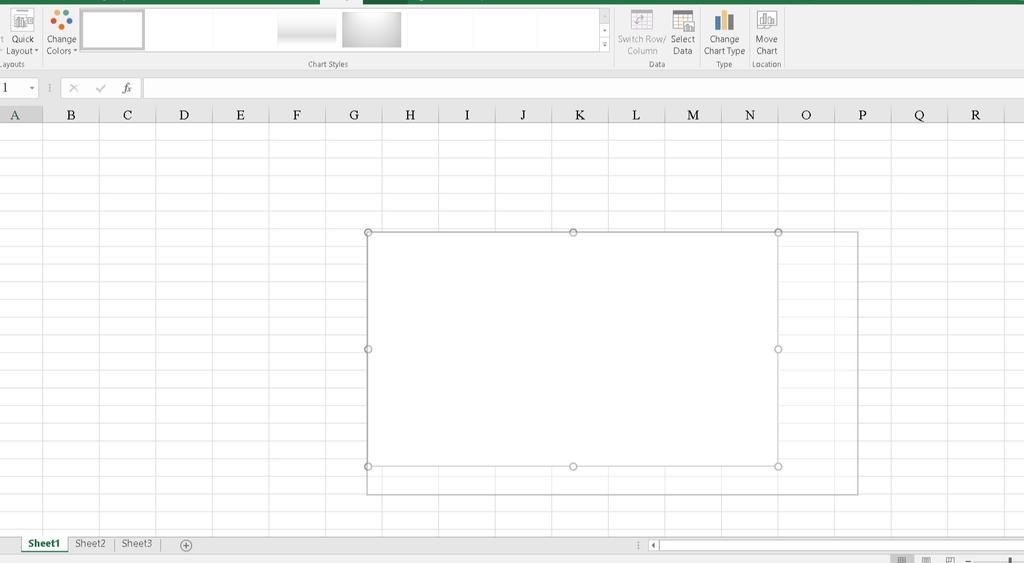Click the horizontal scrollbar track
This screenshot has height=563, width=1024.
point(841,545)
